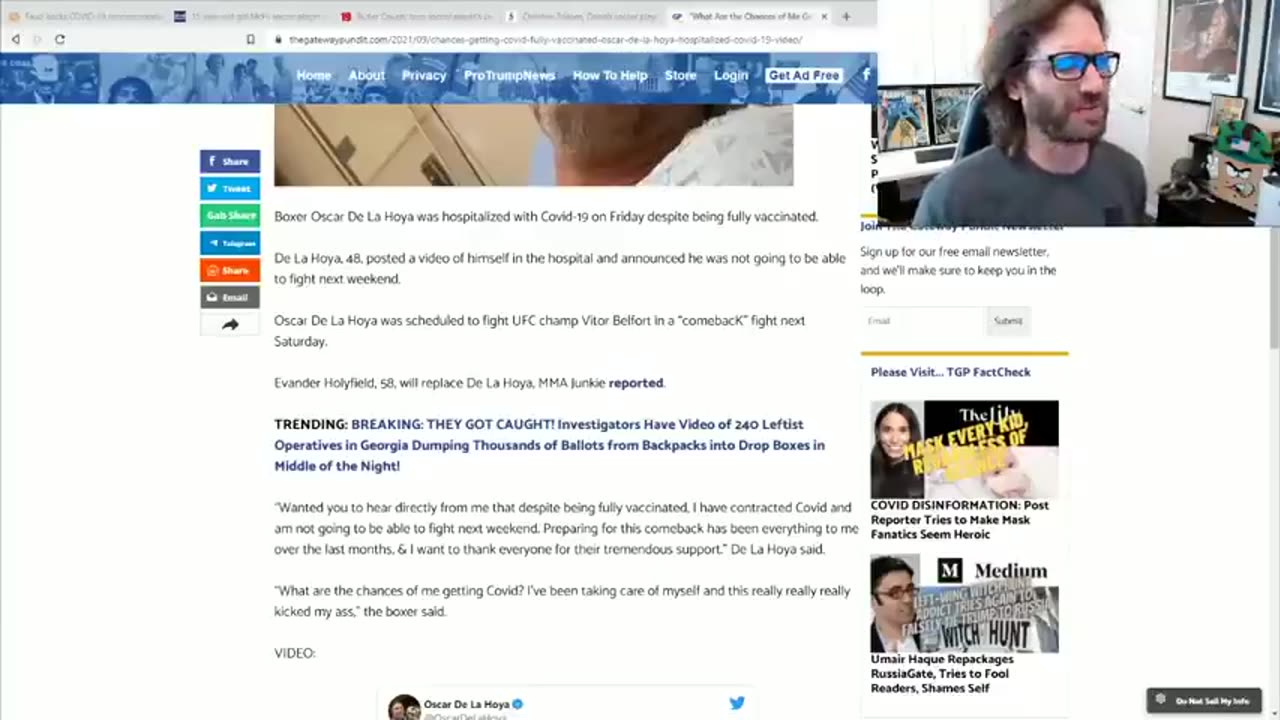The height and width of the screenshot is (720, 1280).
Task: Switch to the 'Butler County' browser tab
Action: [416, 16]
